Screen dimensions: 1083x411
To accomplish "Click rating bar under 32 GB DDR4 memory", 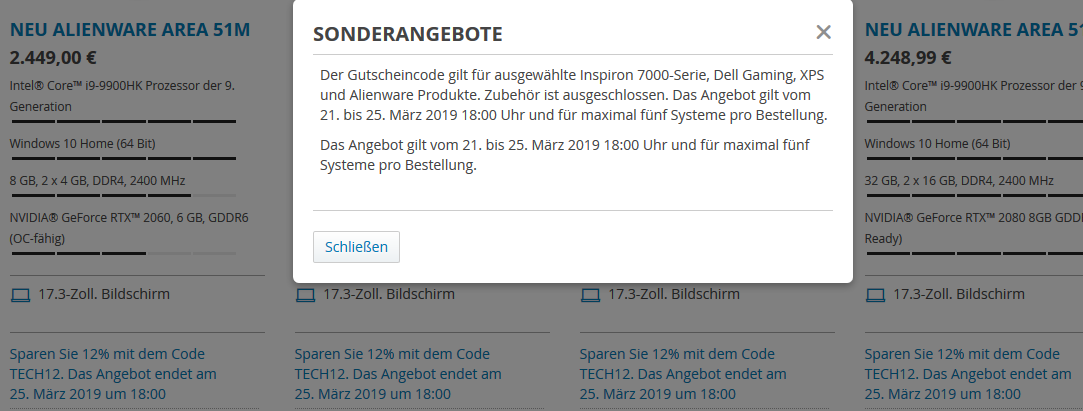I will coord(974,195).
